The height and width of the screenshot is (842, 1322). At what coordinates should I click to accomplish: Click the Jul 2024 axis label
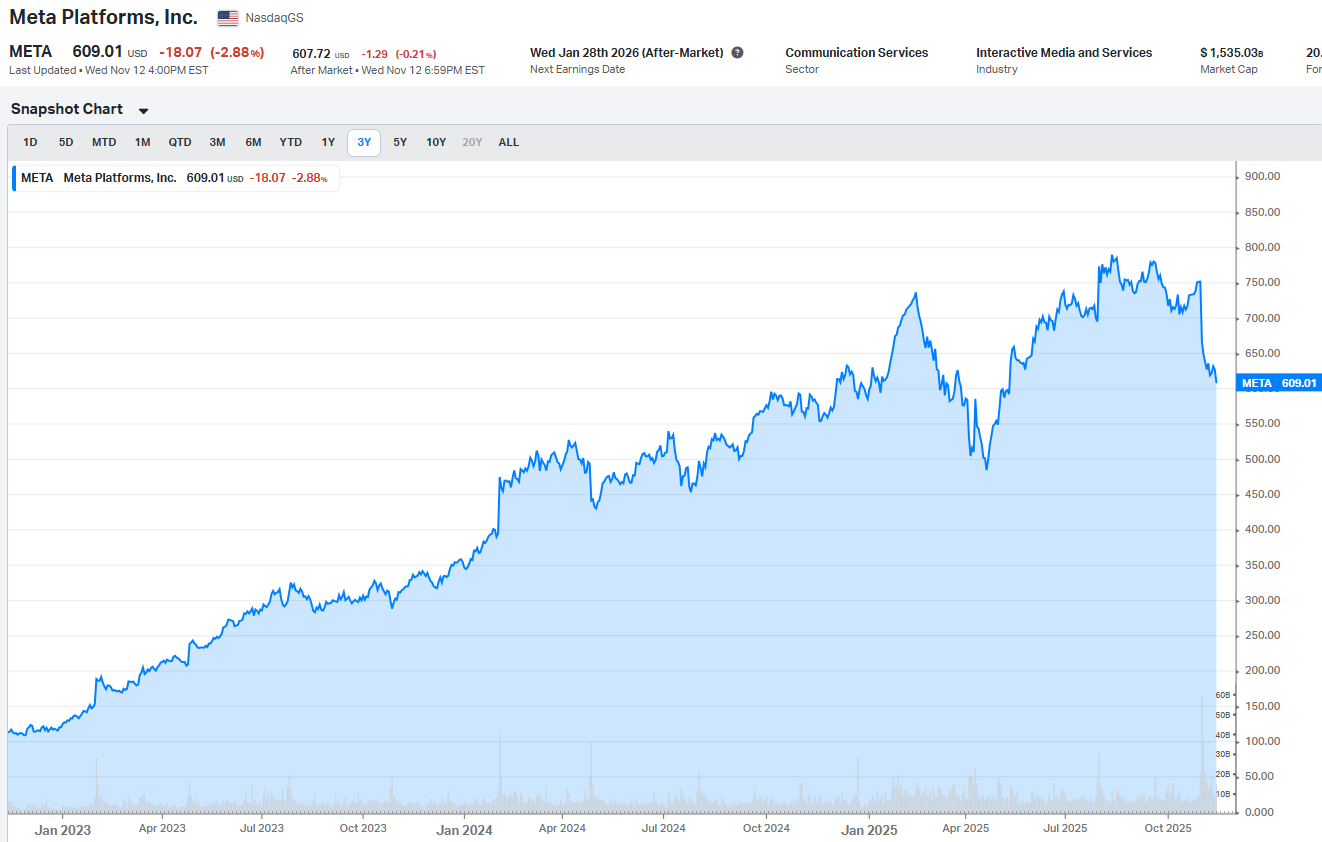tap(663, 828)
